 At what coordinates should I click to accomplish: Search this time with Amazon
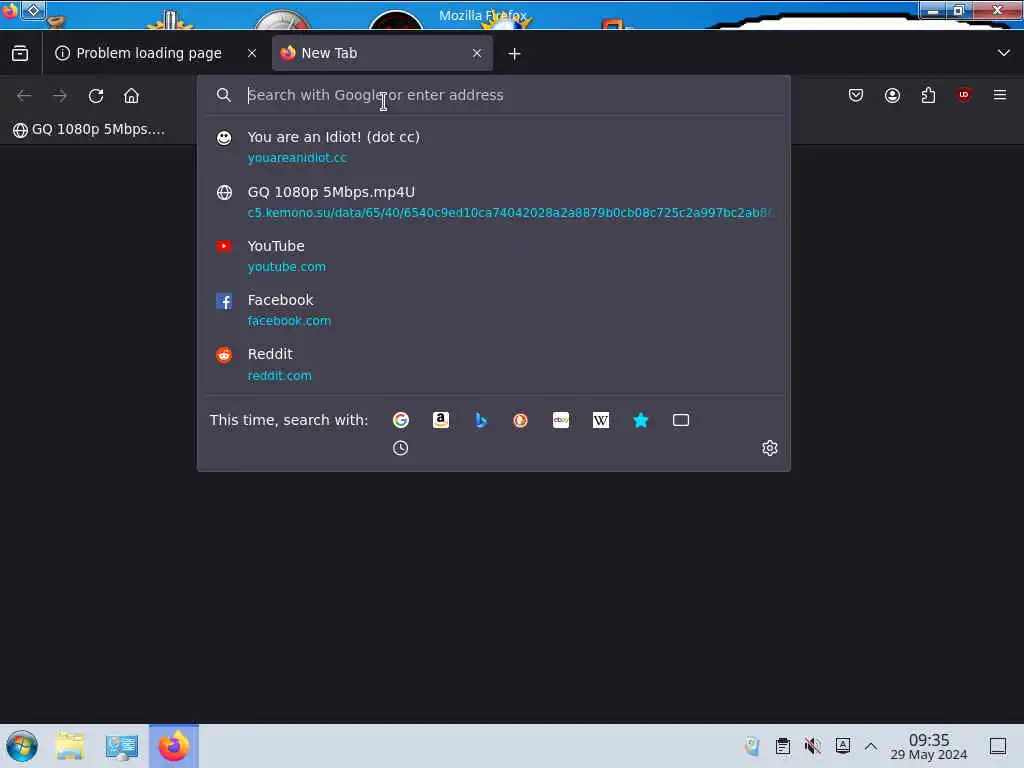(x=441, y=420)
